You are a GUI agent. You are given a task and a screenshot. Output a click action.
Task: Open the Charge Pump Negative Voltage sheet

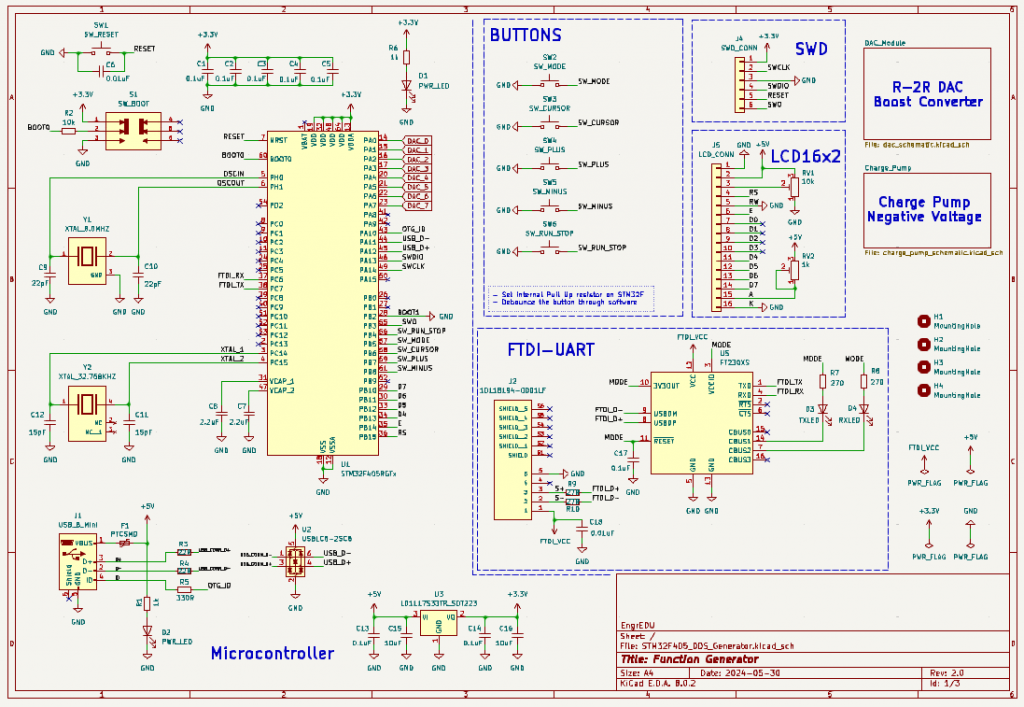[x=926, y=209]
